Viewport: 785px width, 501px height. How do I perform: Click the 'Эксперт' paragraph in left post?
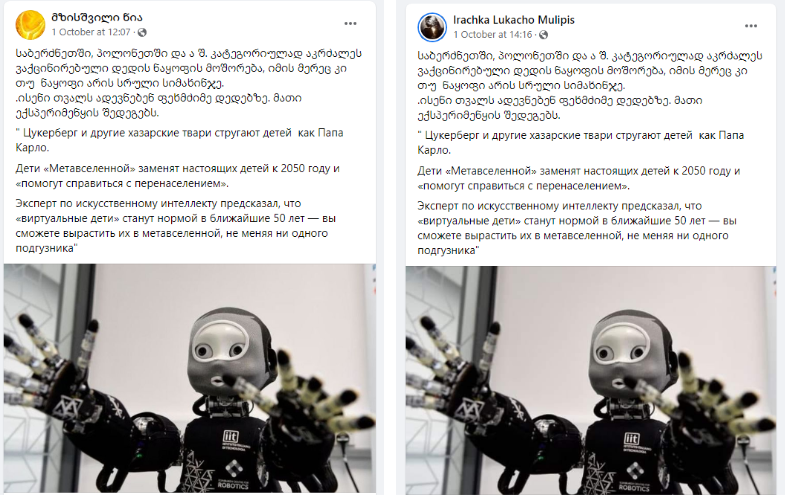[x=176, y=226]
